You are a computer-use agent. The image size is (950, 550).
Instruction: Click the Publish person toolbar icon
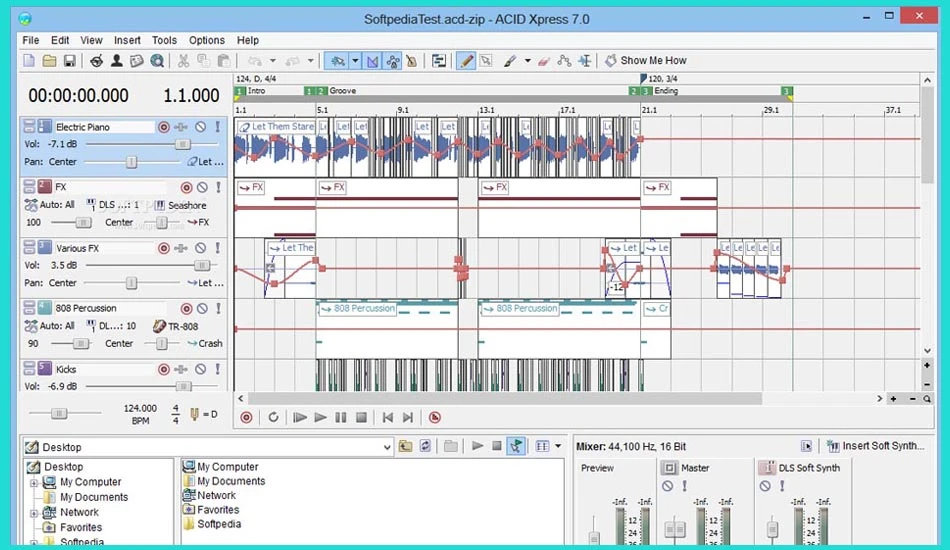point(116,61)
